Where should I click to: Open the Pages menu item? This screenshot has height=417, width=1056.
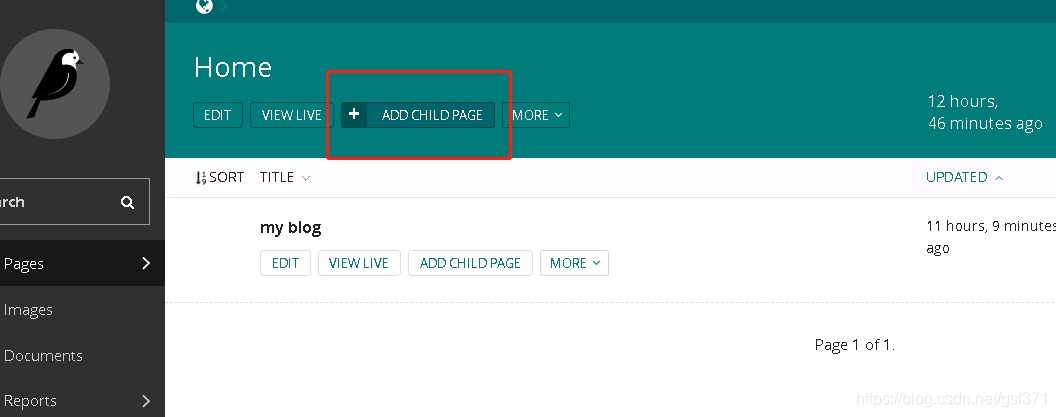pyautogui.click(x=82, y=263)
